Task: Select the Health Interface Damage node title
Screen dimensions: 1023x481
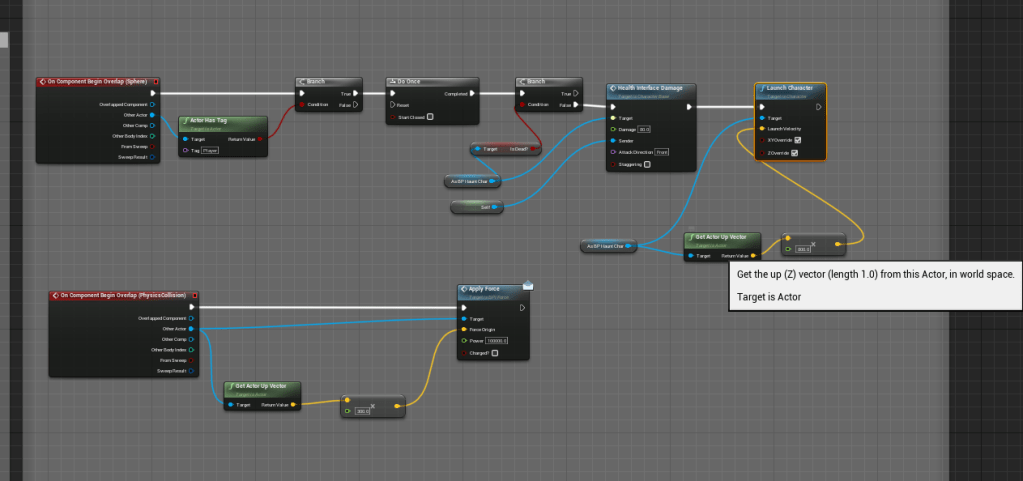Action: pos(652,88)
